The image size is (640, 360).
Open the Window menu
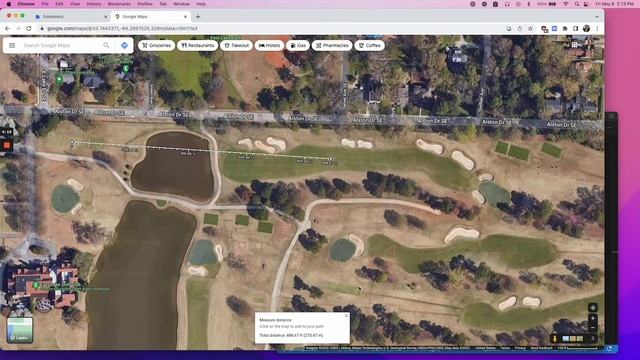(181, 4)
